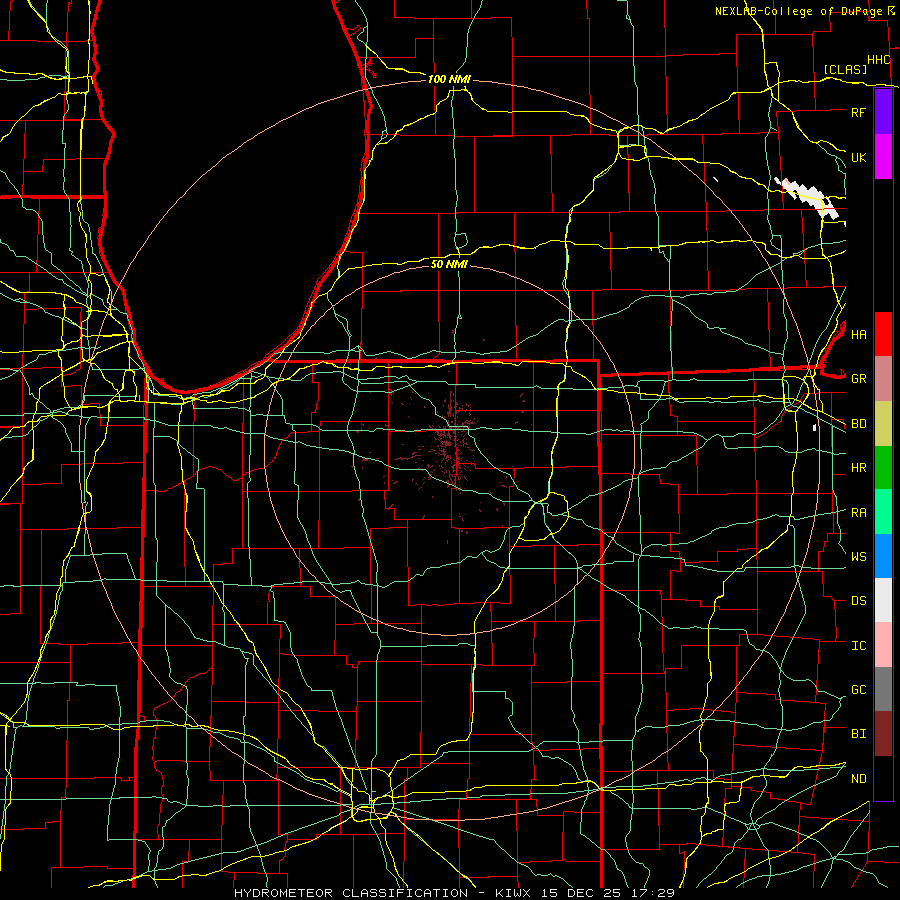Click the "RA" legend label
Viewport: 900px width, 900px height.
click(x=858, y=513)
